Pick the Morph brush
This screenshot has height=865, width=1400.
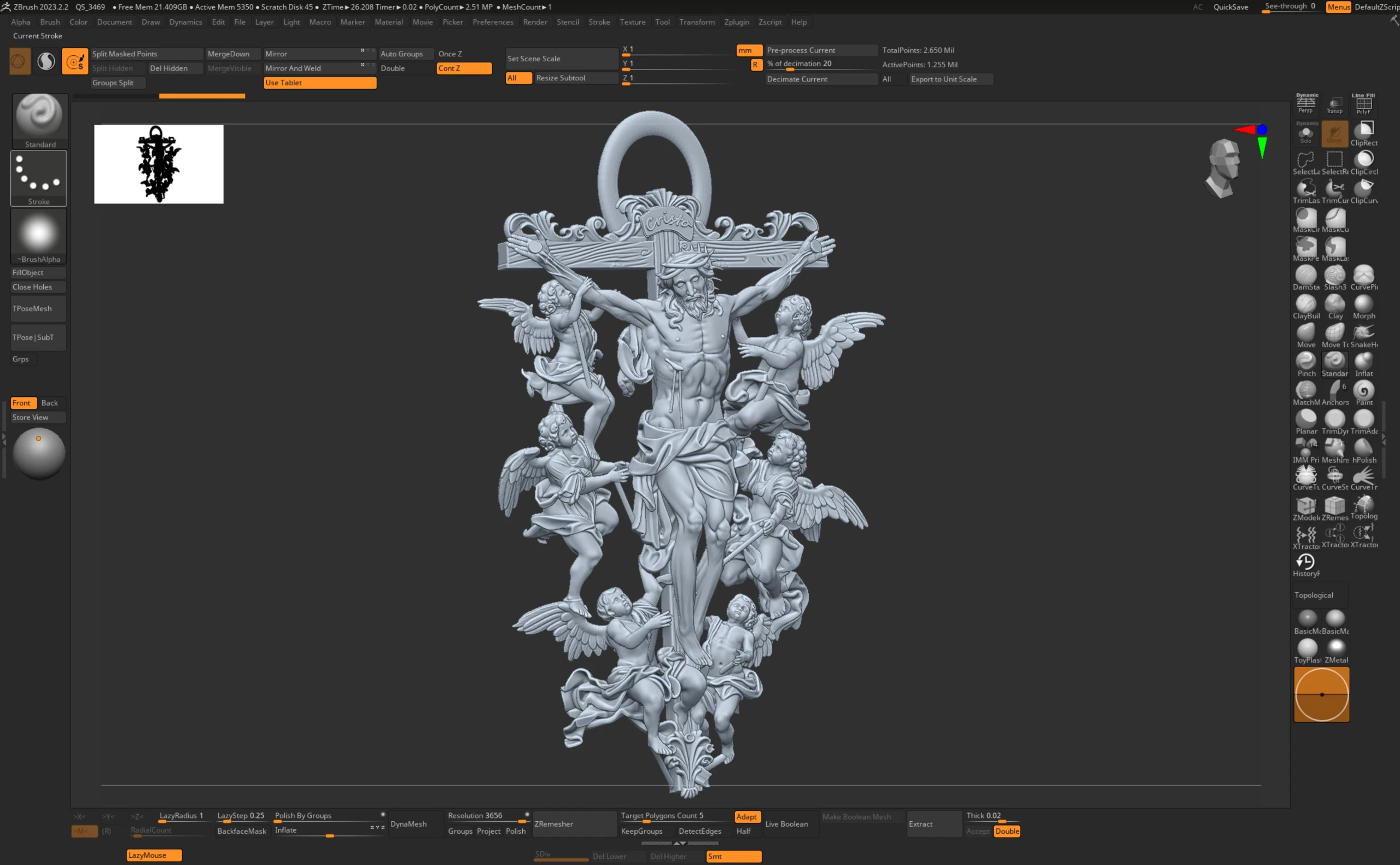pos(1363,307)
